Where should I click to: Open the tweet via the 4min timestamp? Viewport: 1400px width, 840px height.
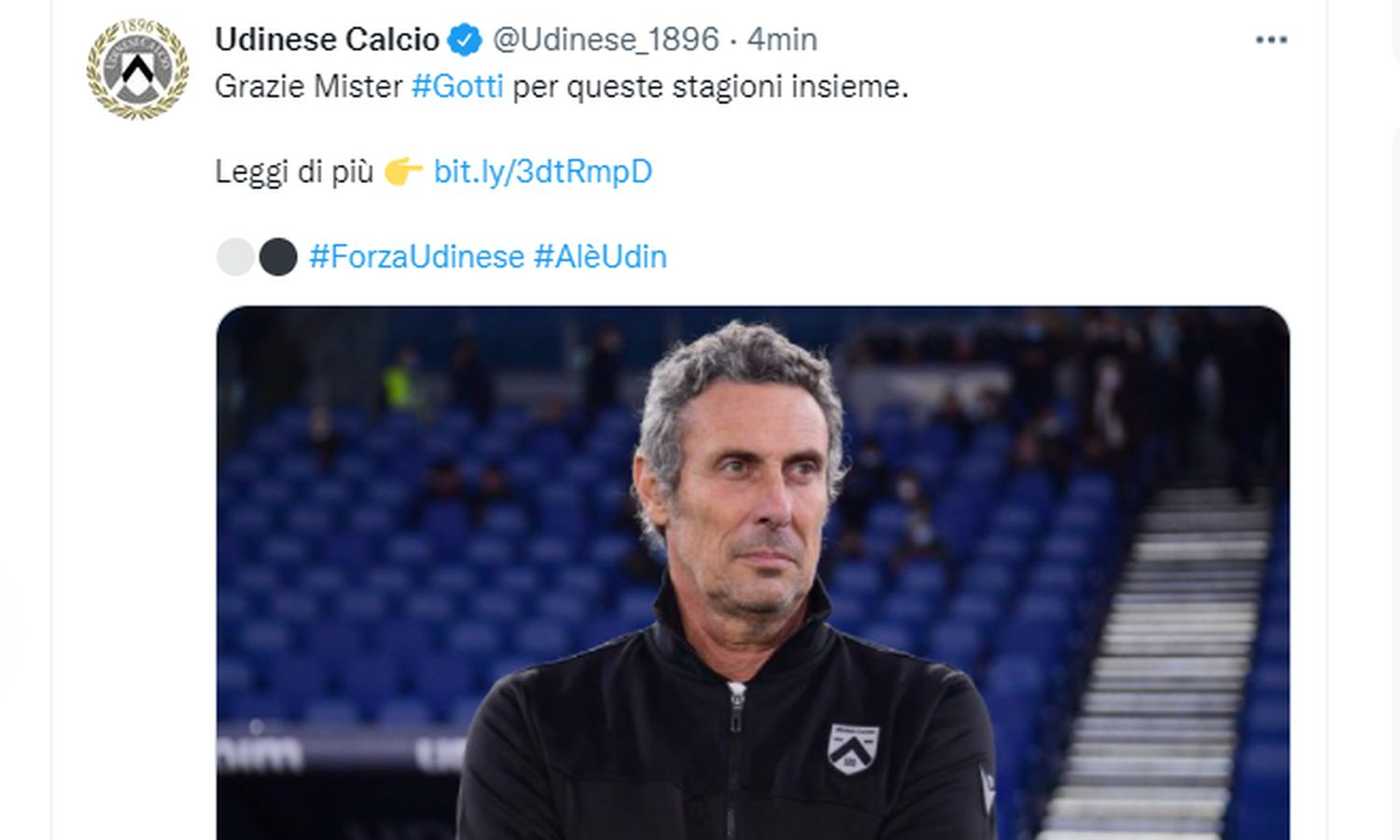pyautogui.click(x=782, y=40)
